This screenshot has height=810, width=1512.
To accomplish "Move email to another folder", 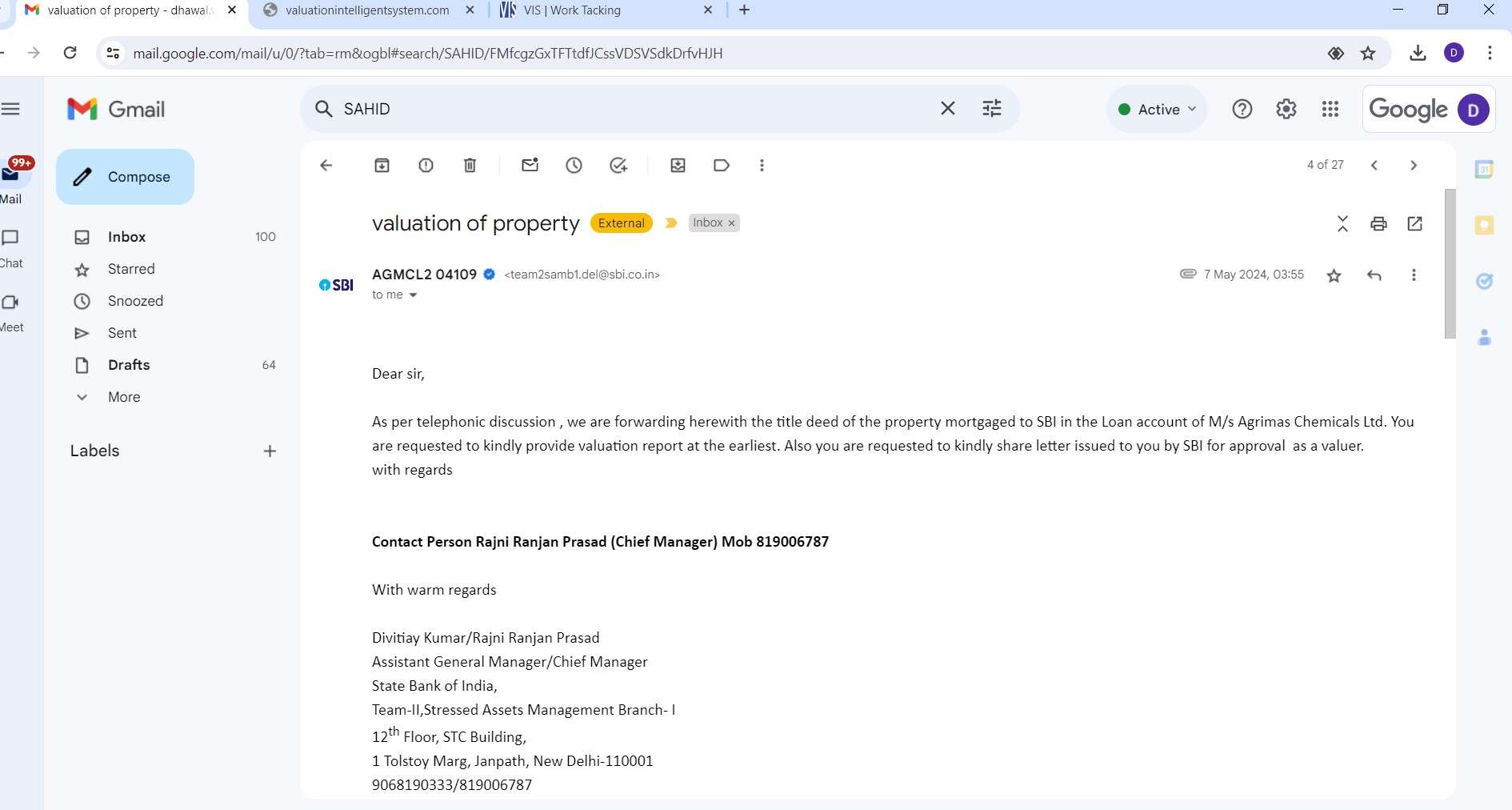I will (x=678, y=166).
